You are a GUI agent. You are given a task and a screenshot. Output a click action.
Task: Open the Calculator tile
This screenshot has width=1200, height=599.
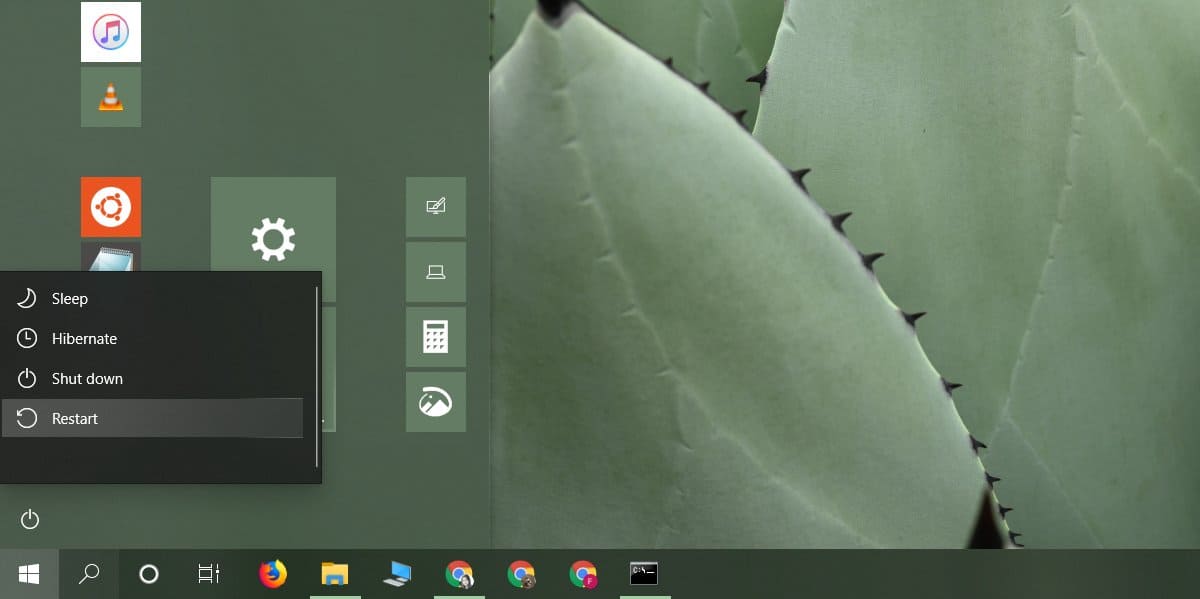(435, 337)
